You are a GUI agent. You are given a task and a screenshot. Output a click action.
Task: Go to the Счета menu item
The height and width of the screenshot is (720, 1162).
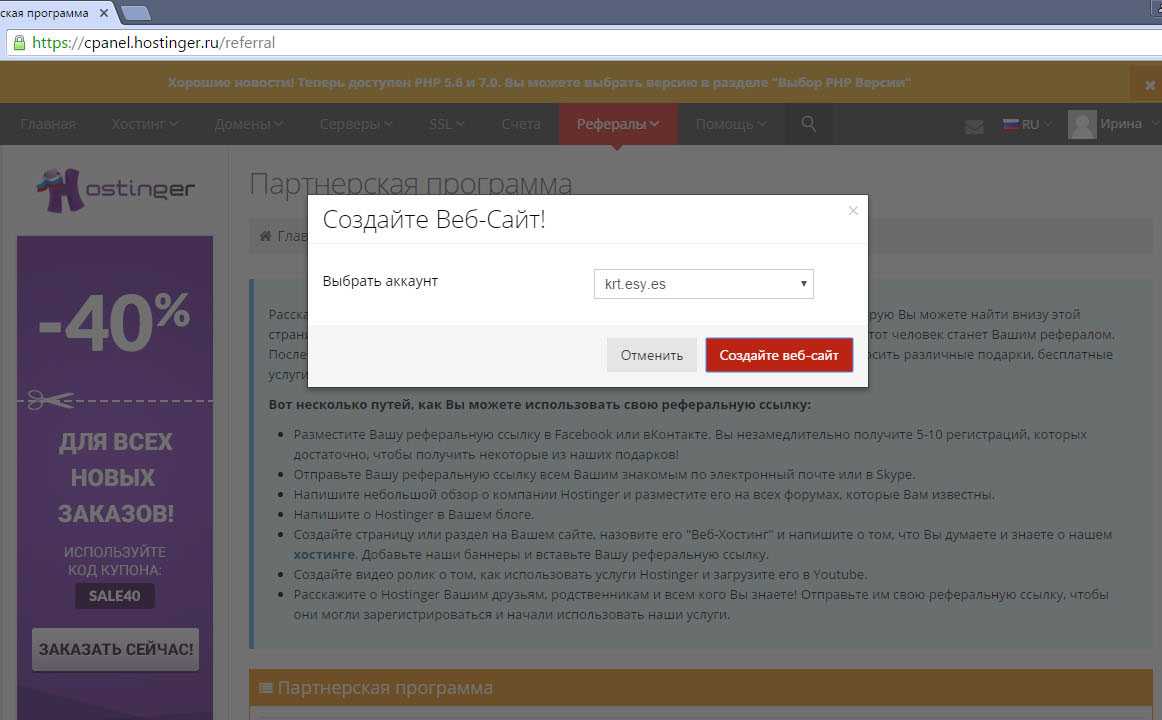521,125
